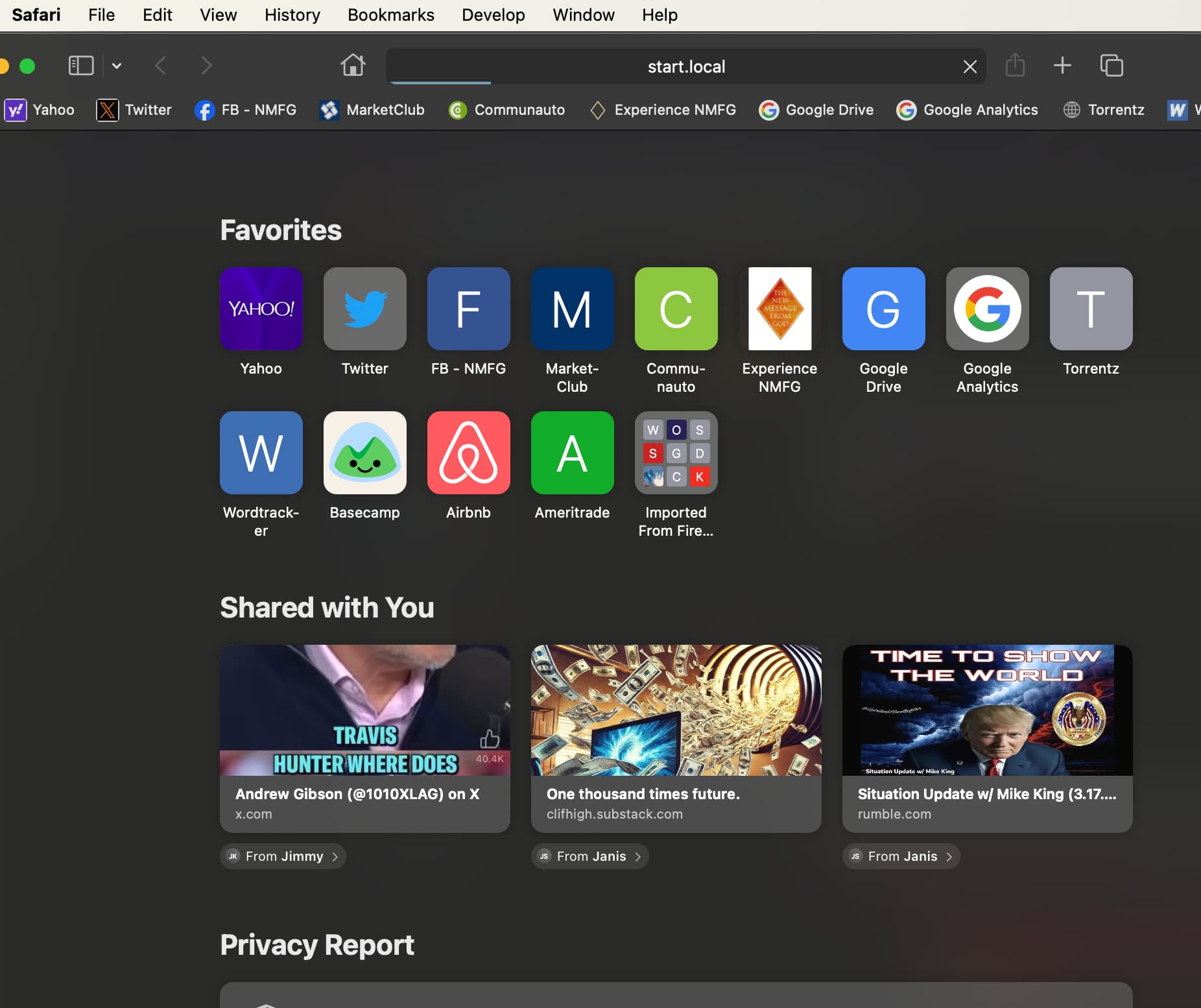This screenshot has width=1201, height=1008.
Task: Open the Imported From Firefox folder tile
Action: coord(676,453)
